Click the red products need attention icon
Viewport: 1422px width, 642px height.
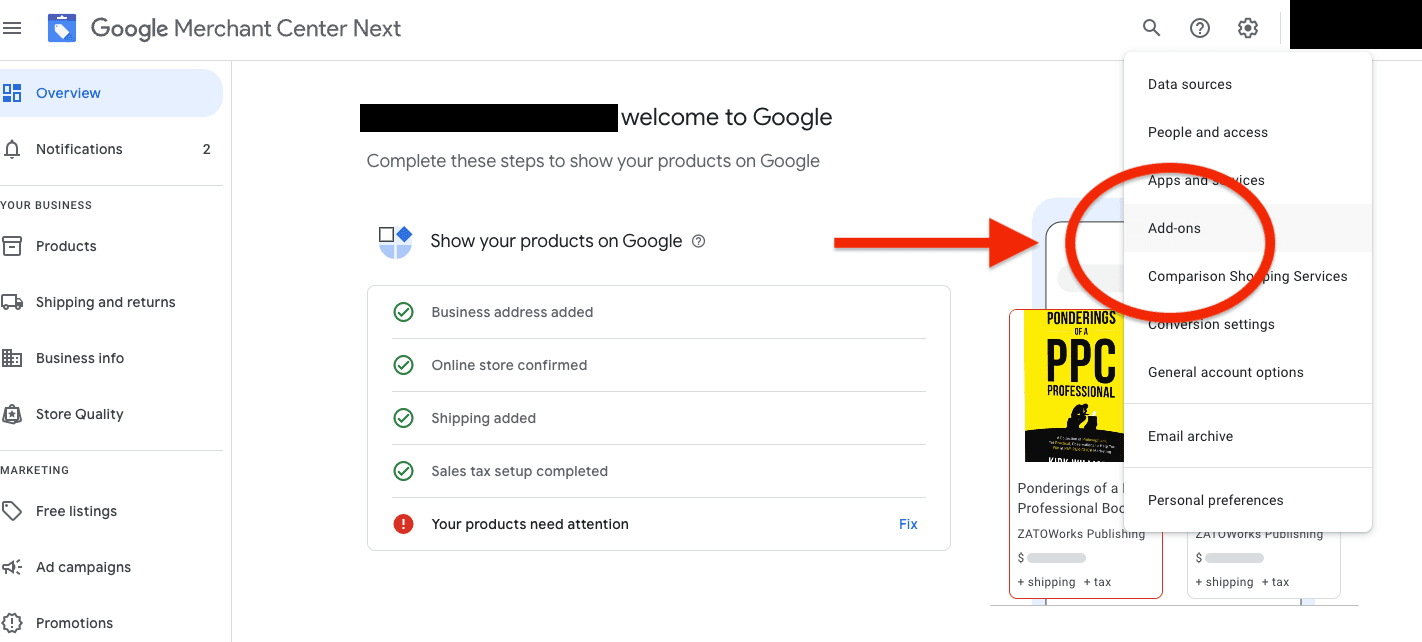pyautogui.click(x=404, y=524)
